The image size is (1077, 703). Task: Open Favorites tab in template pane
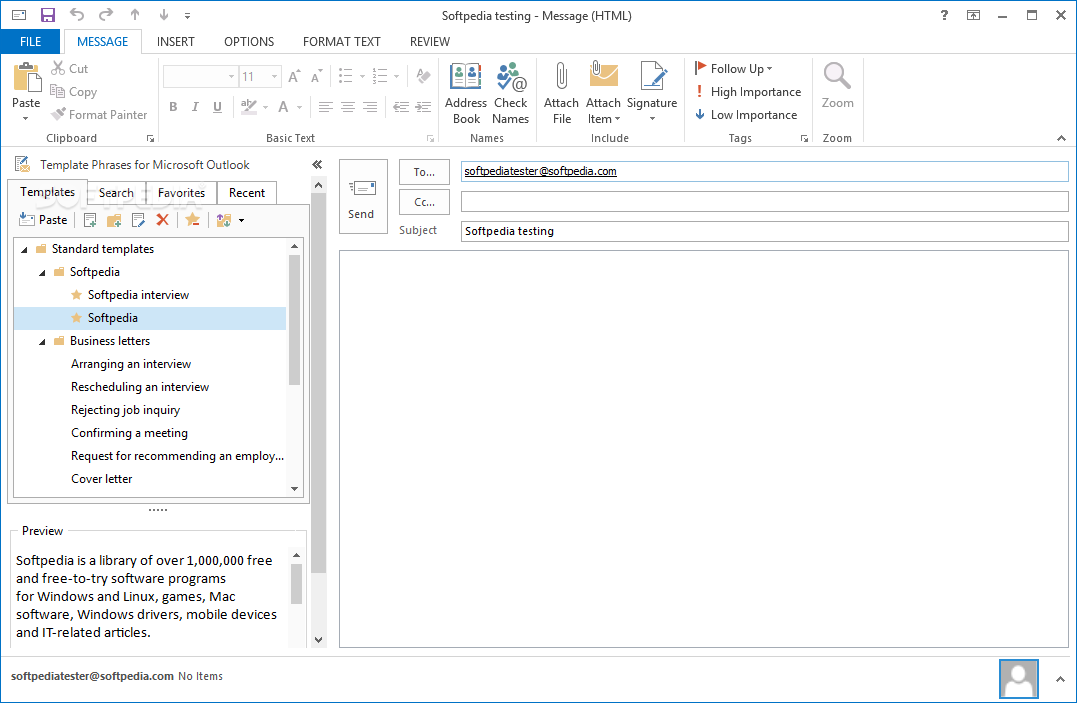click(181, 193)
